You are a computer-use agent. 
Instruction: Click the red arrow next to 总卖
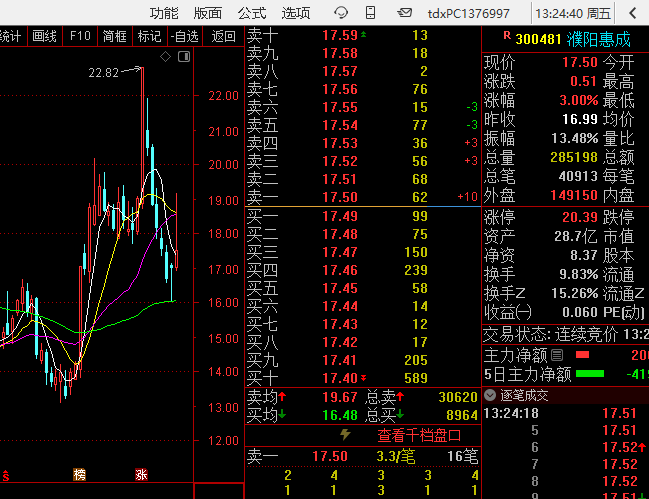click(x=400, y=396)
